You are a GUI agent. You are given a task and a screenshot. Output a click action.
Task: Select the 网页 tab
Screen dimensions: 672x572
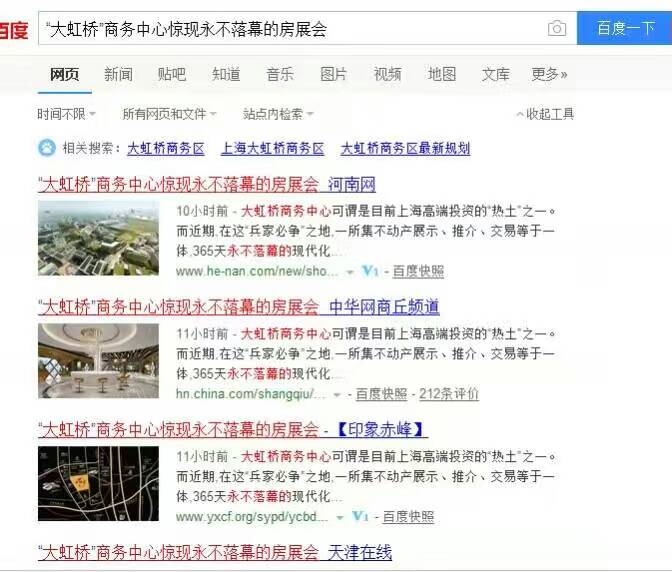[x=65, y=75]
